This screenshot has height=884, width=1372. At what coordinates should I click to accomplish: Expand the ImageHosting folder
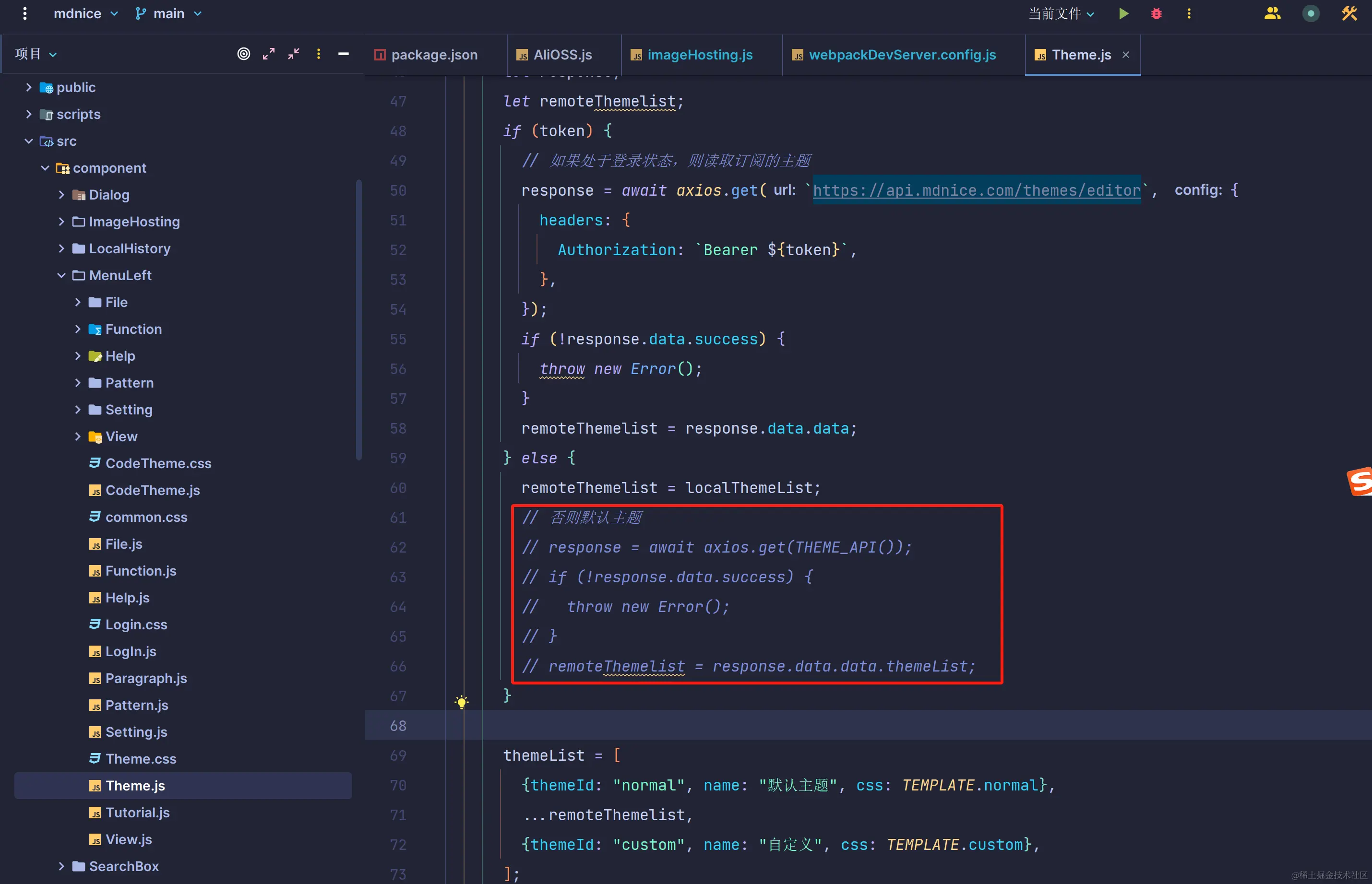[61, 222]
